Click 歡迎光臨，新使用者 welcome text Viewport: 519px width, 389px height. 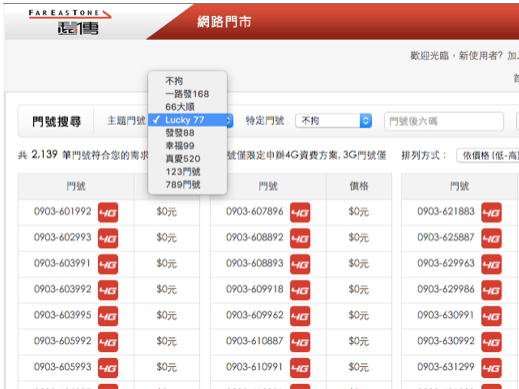(x=457, y=55)
